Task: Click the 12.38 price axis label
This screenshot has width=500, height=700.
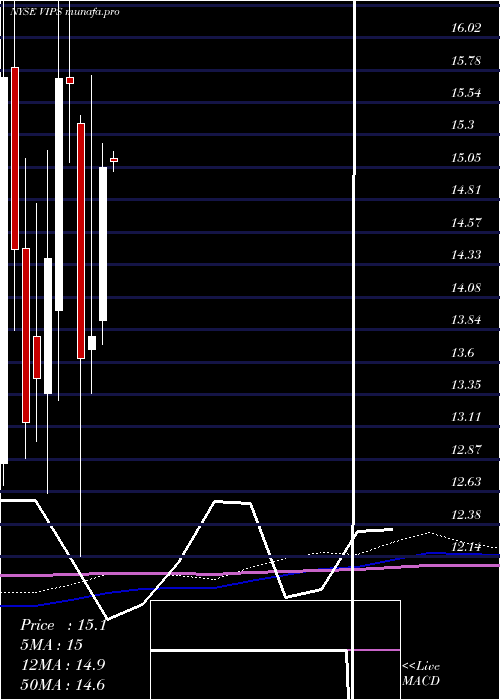Action: [x=466, y=515]
